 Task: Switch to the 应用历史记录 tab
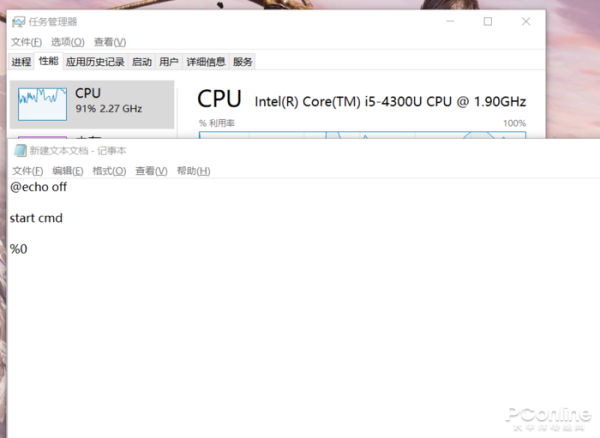click(x=95, y=62)
